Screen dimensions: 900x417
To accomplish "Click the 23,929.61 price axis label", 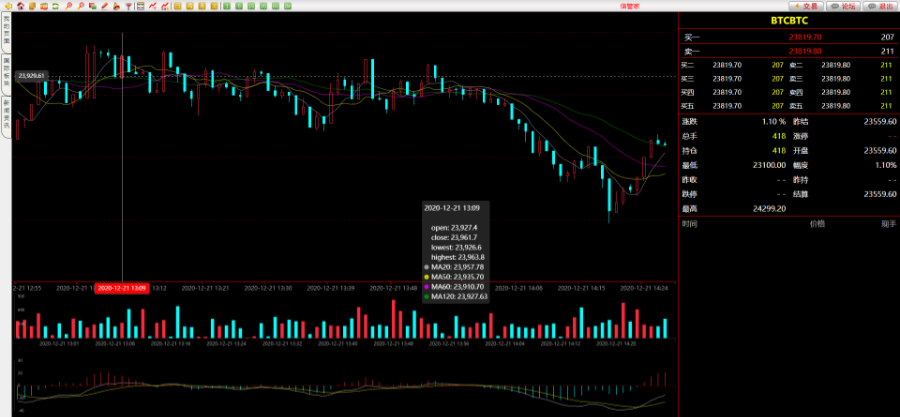I will (x=31, y=76).
